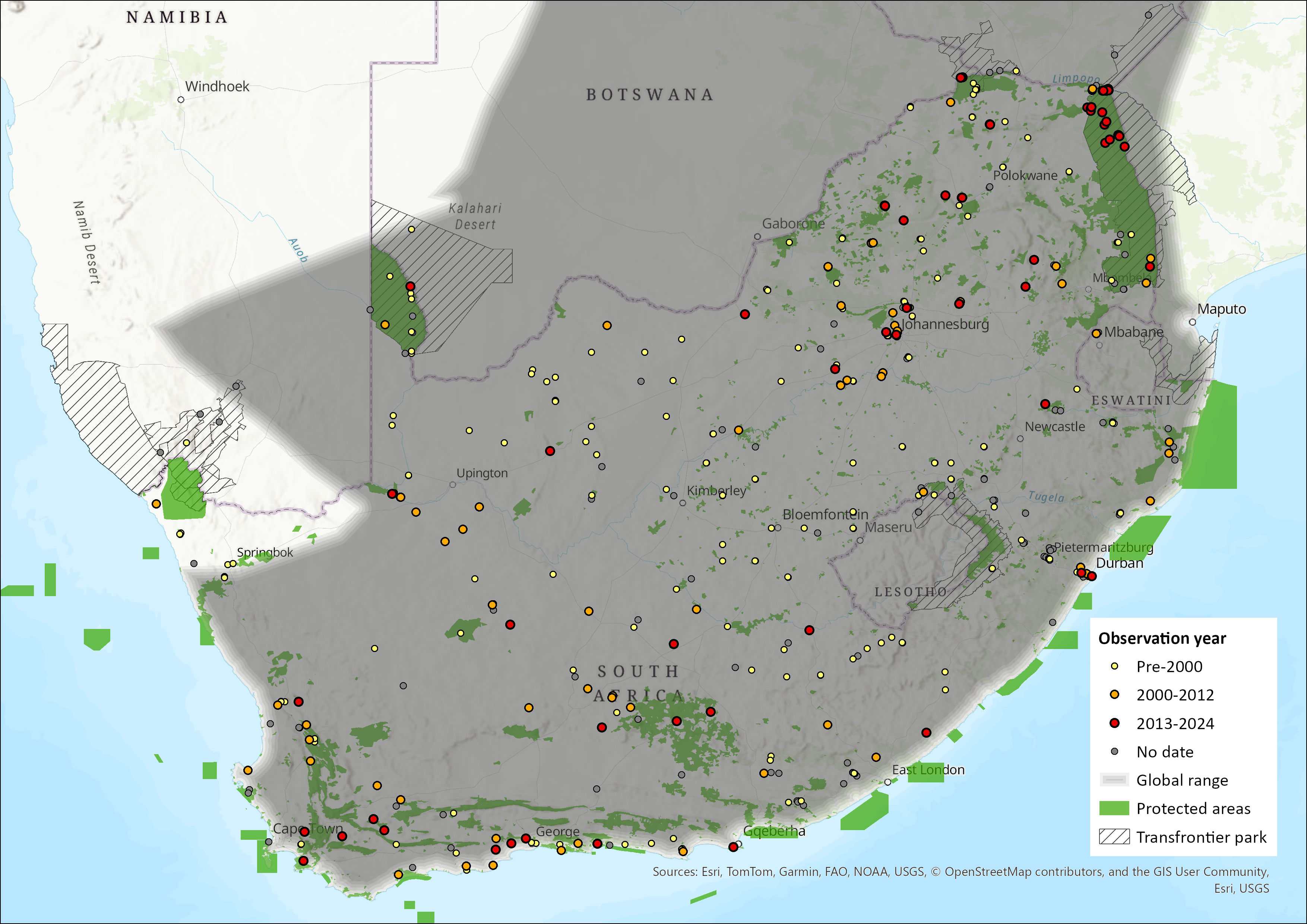Click the Gaborone city marker circle
This screenshot has width=1307, height=924.
758,236
